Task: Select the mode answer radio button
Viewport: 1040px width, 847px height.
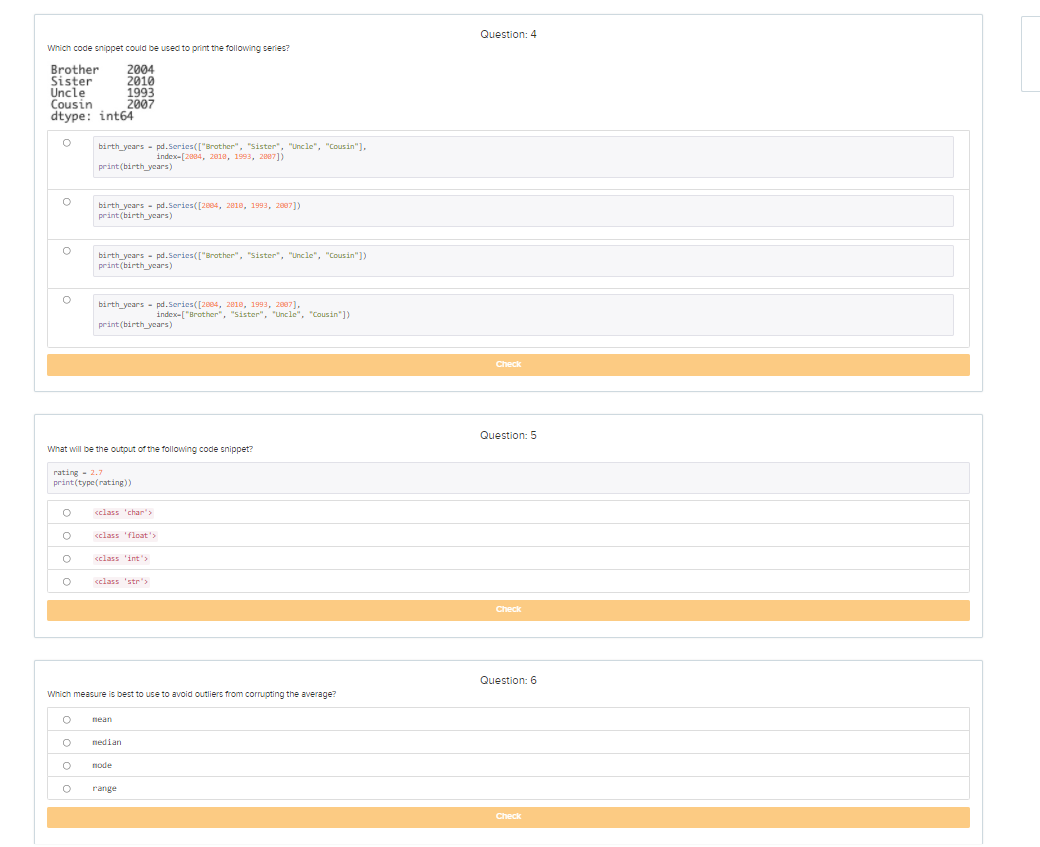Action: 66,765
